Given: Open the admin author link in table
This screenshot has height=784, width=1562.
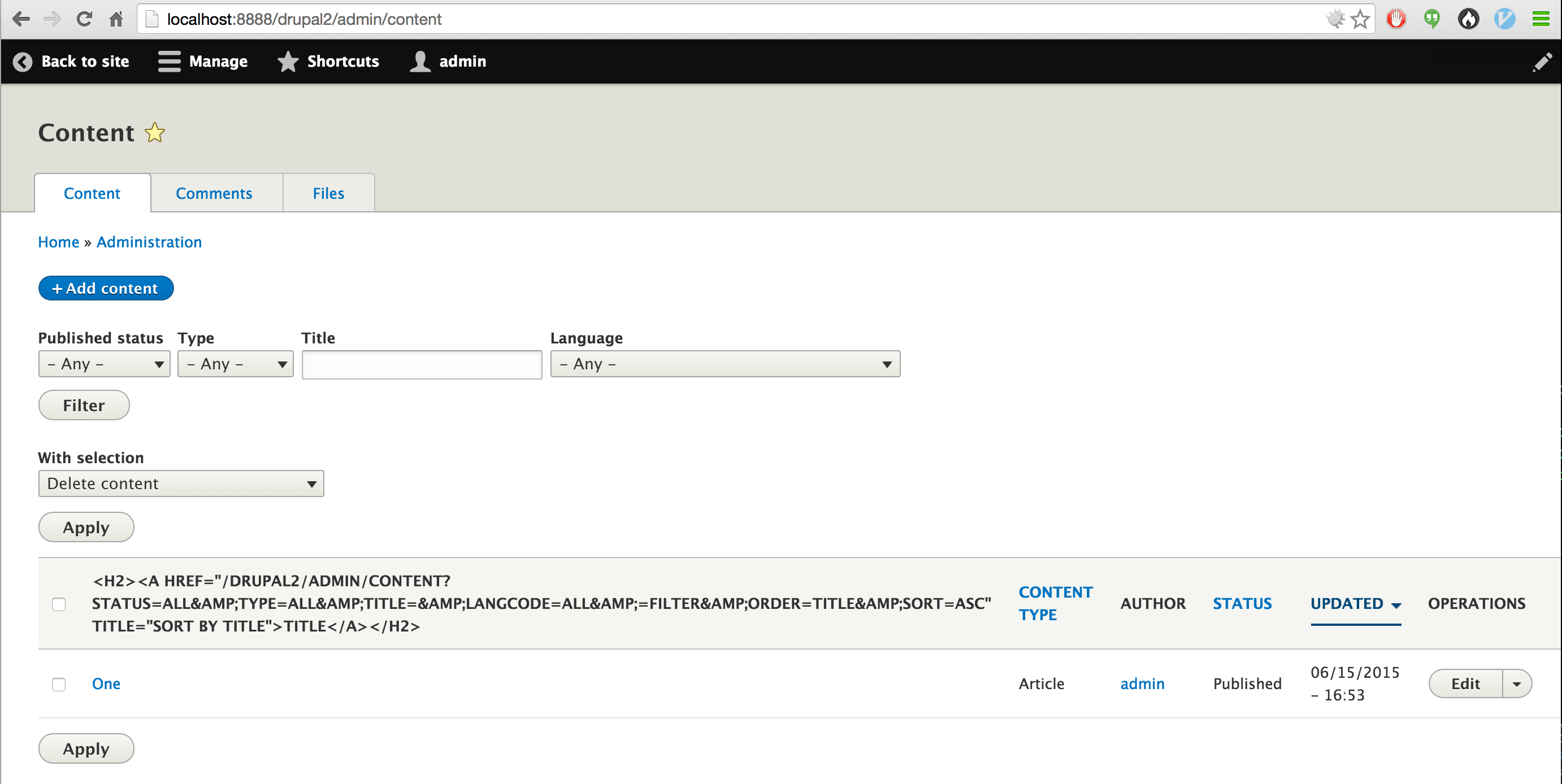Looking at the screenshot, I should 1142,683.
